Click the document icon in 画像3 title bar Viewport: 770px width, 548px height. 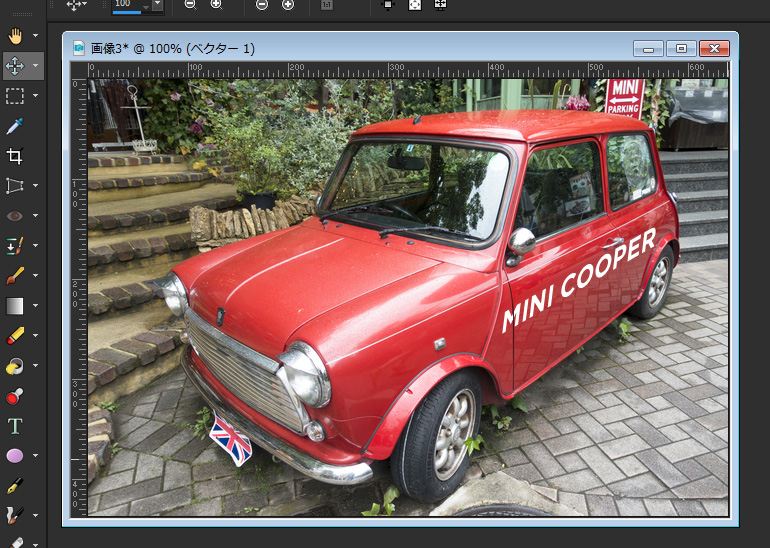(x=79, y=48)
